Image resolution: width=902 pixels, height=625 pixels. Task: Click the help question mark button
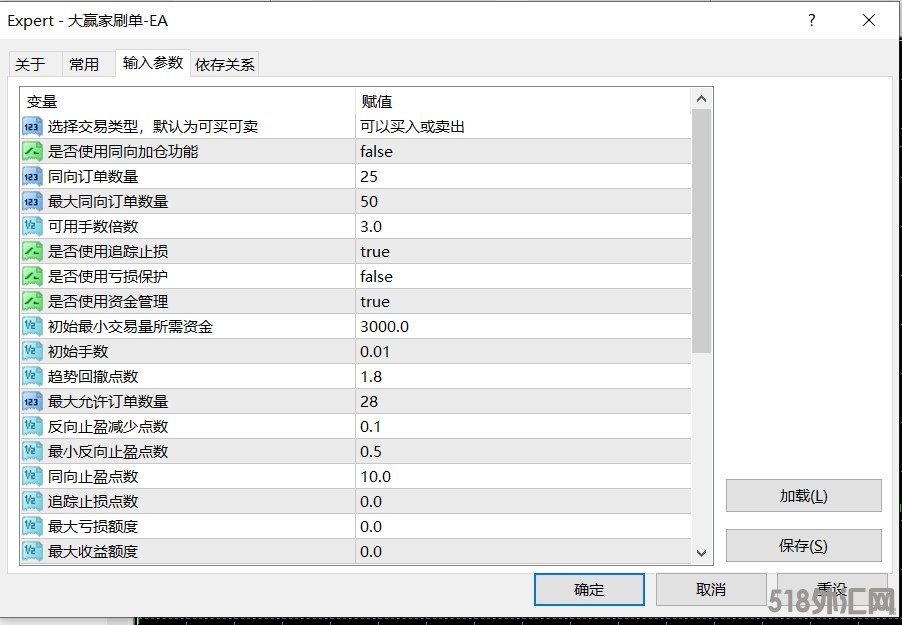[812, 21]
